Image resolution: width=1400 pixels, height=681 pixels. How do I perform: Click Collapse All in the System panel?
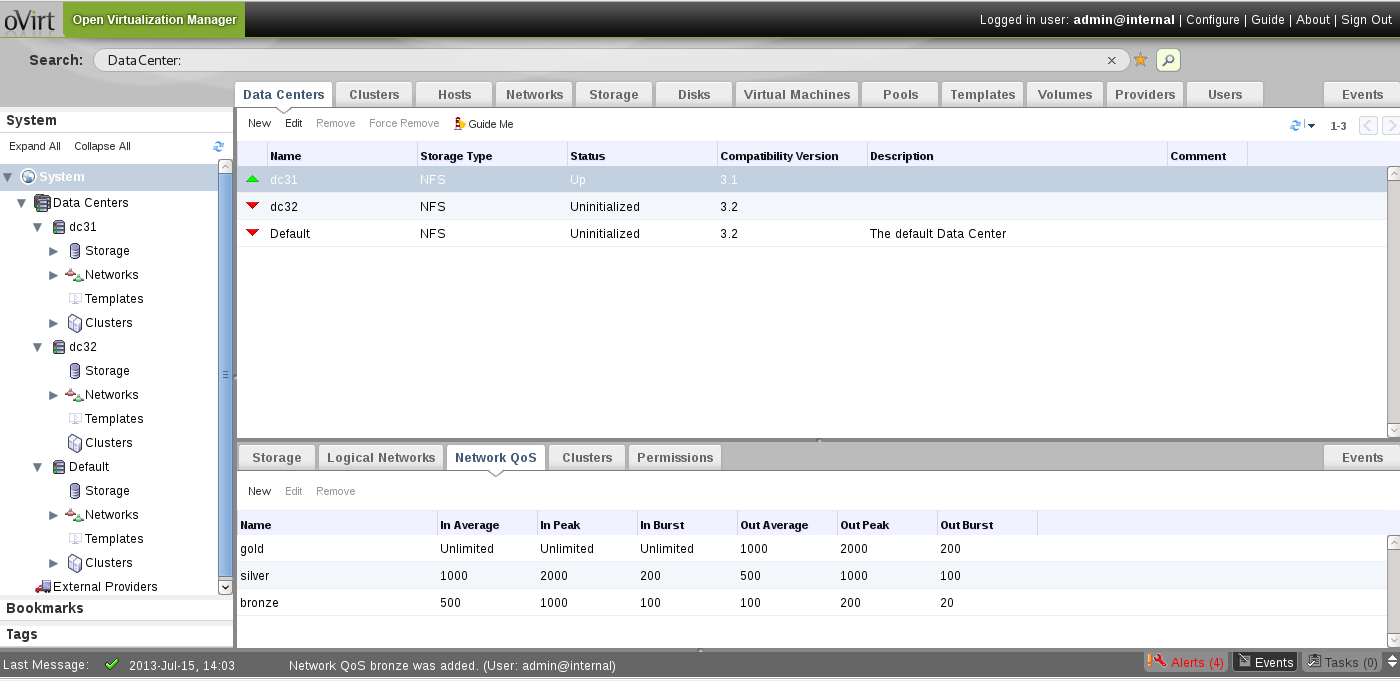click(102, 146)
